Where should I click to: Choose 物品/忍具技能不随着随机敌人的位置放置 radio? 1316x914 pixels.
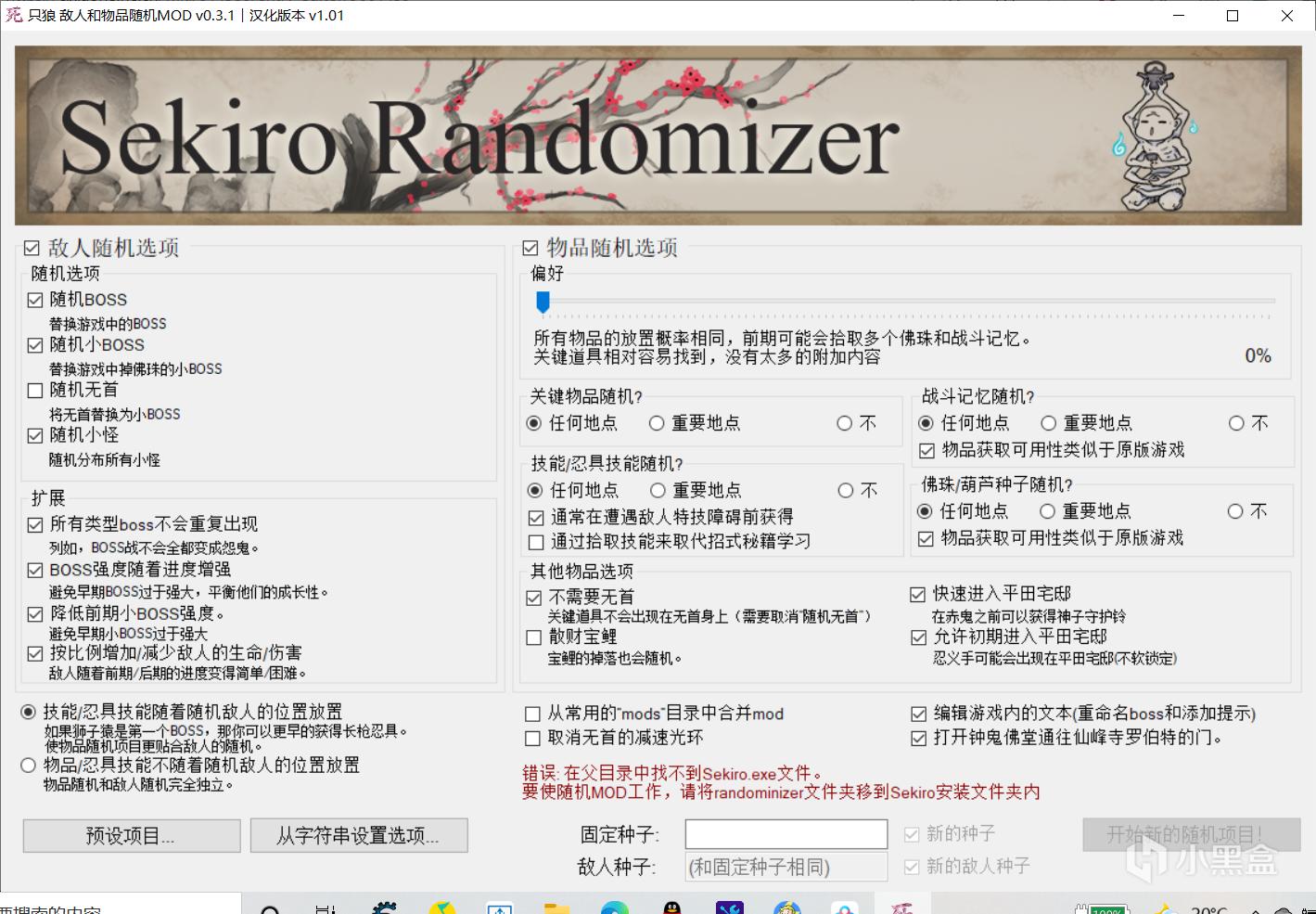tap(29, 766)
